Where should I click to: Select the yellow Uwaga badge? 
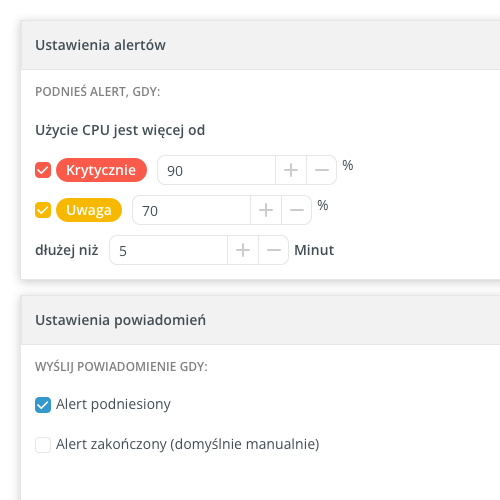pyautogui.click(x=89, y=210)
